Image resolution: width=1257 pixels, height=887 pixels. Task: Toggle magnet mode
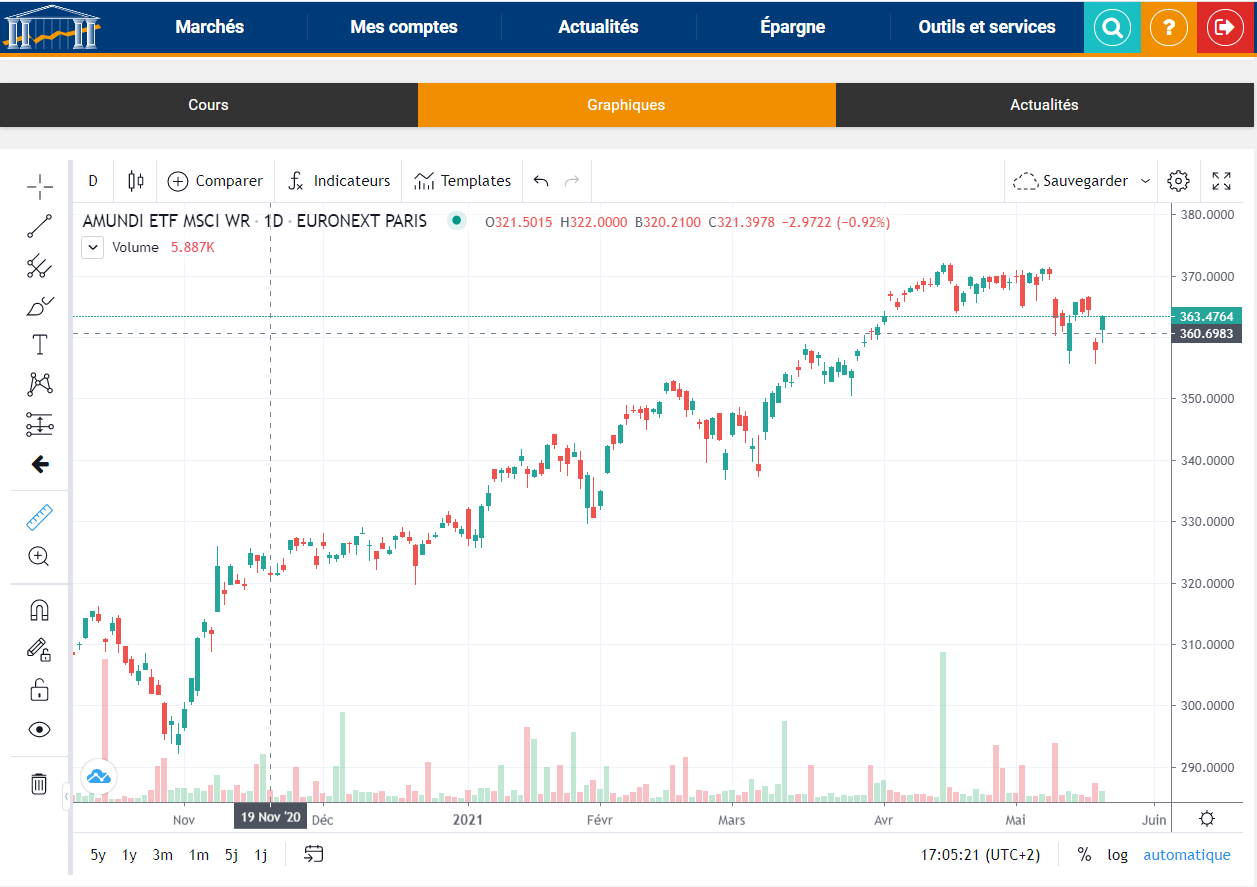tap(40, 611)
